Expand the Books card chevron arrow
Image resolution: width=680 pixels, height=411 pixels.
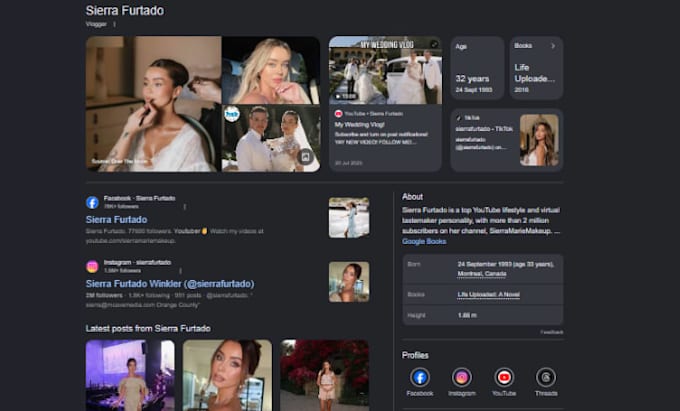(553, 46)
